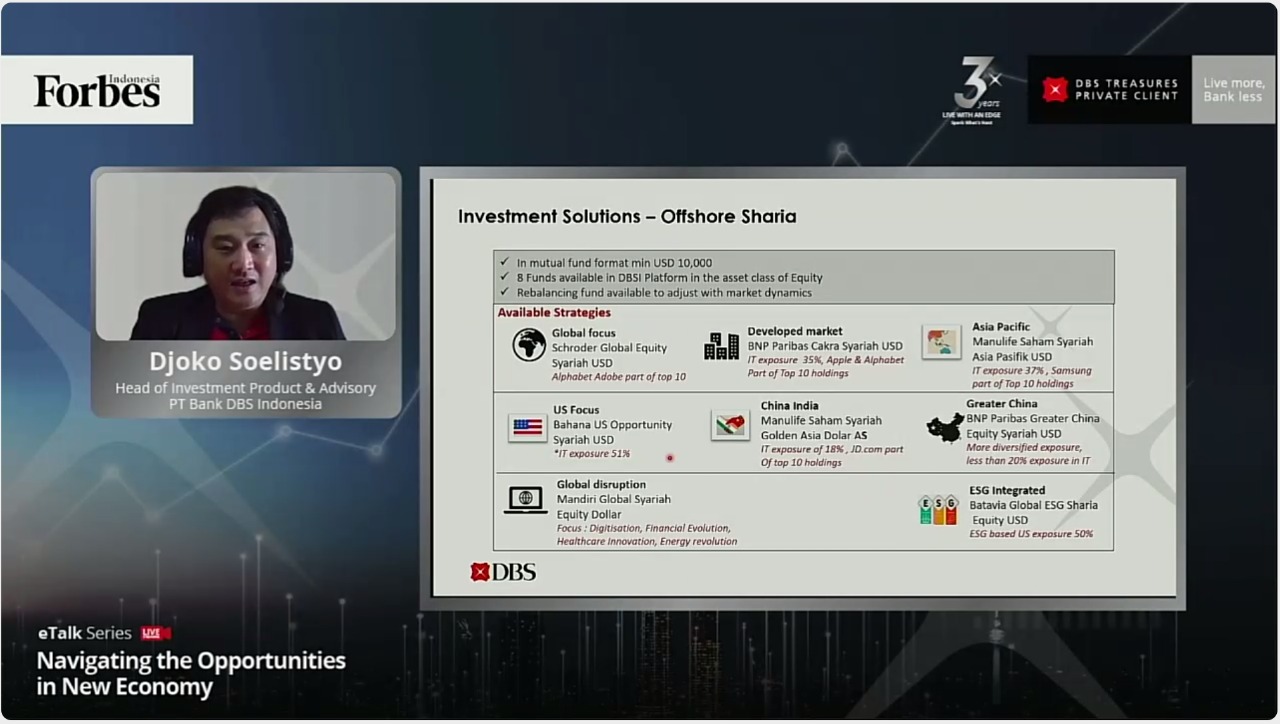Screen dimensions: 1280x724
Task: Click 'Mandiri Global Syariah Equity Dollar' fund name
Action: [614, 507]
